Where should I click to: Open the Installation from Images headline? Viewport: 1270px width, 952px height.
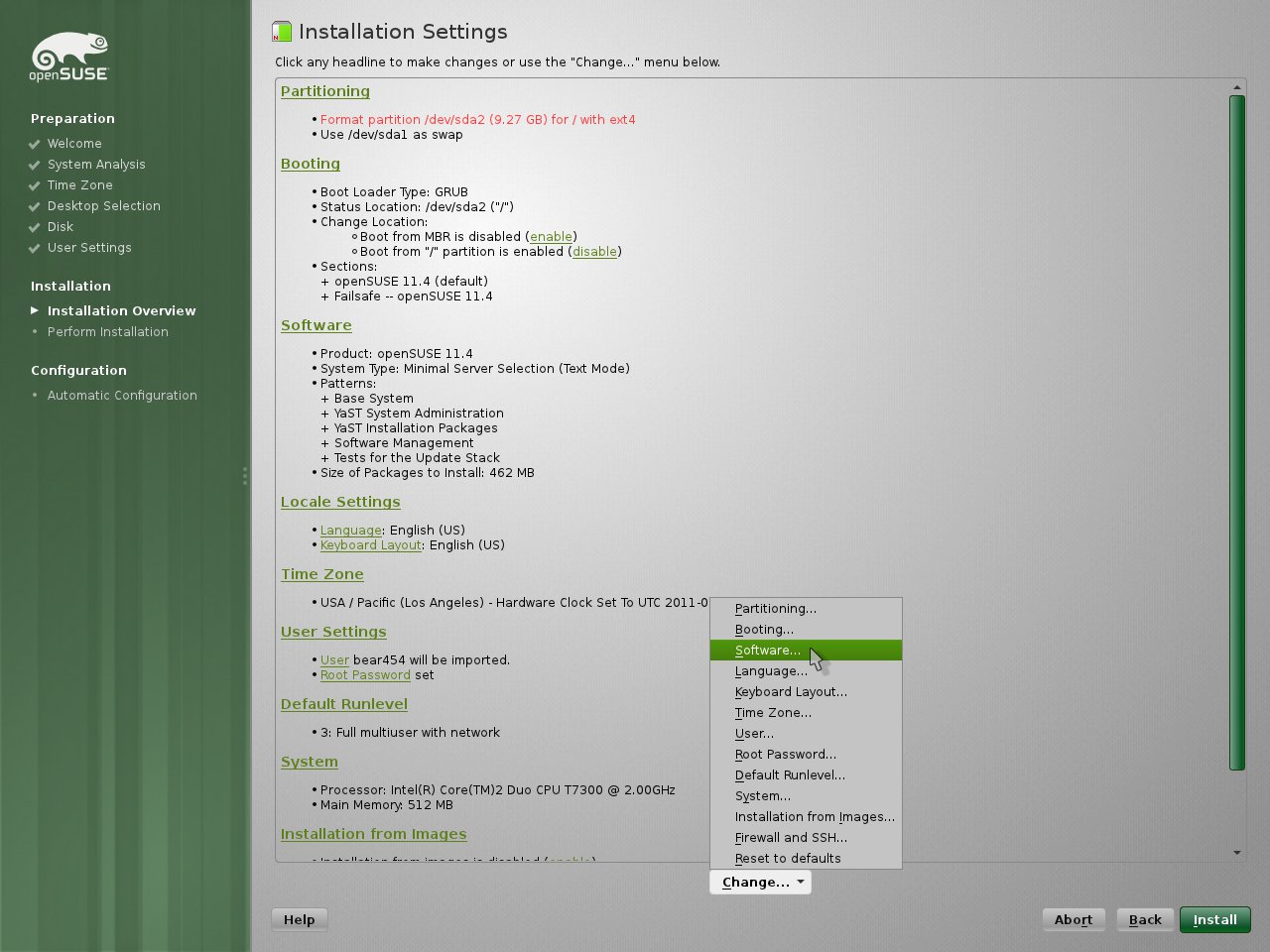point(374,834)
